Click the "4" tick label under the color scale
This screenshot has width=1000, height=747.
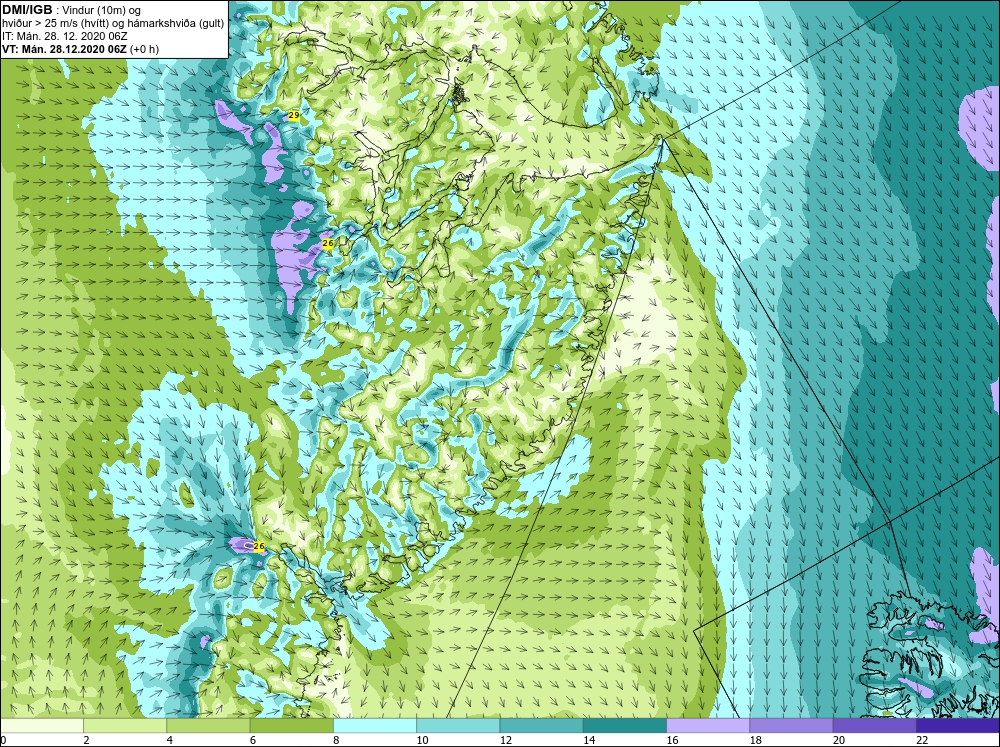click(x=170, y=740)
